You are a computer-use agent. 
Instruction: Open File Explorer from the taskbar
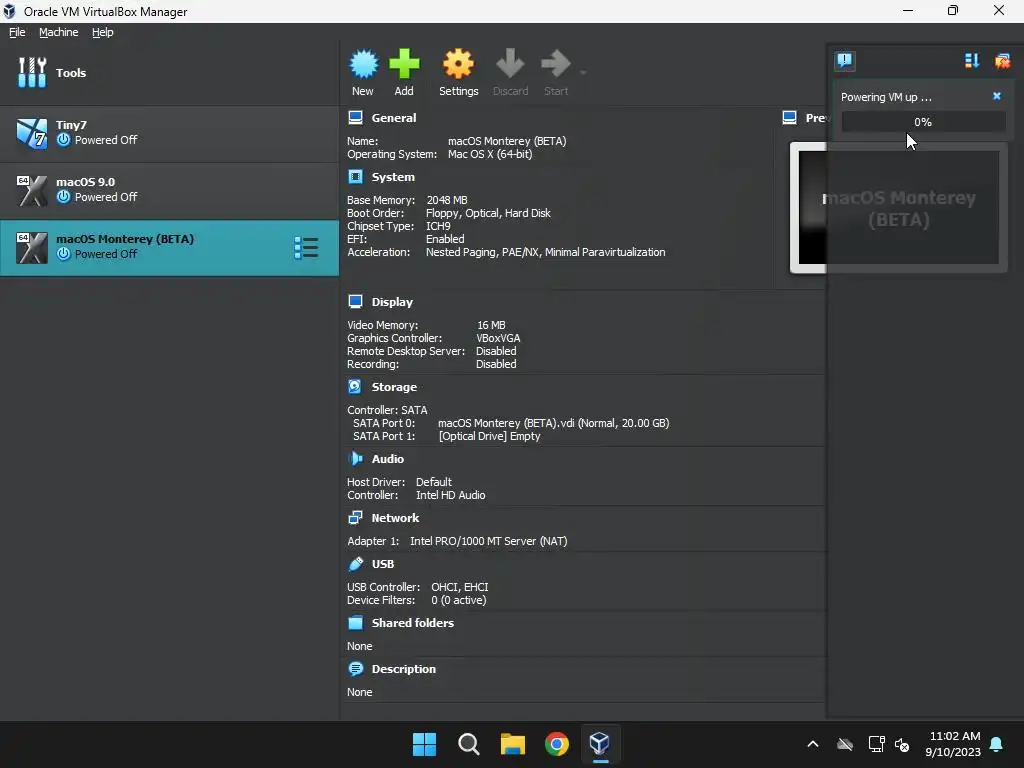(x=513, y=744)
